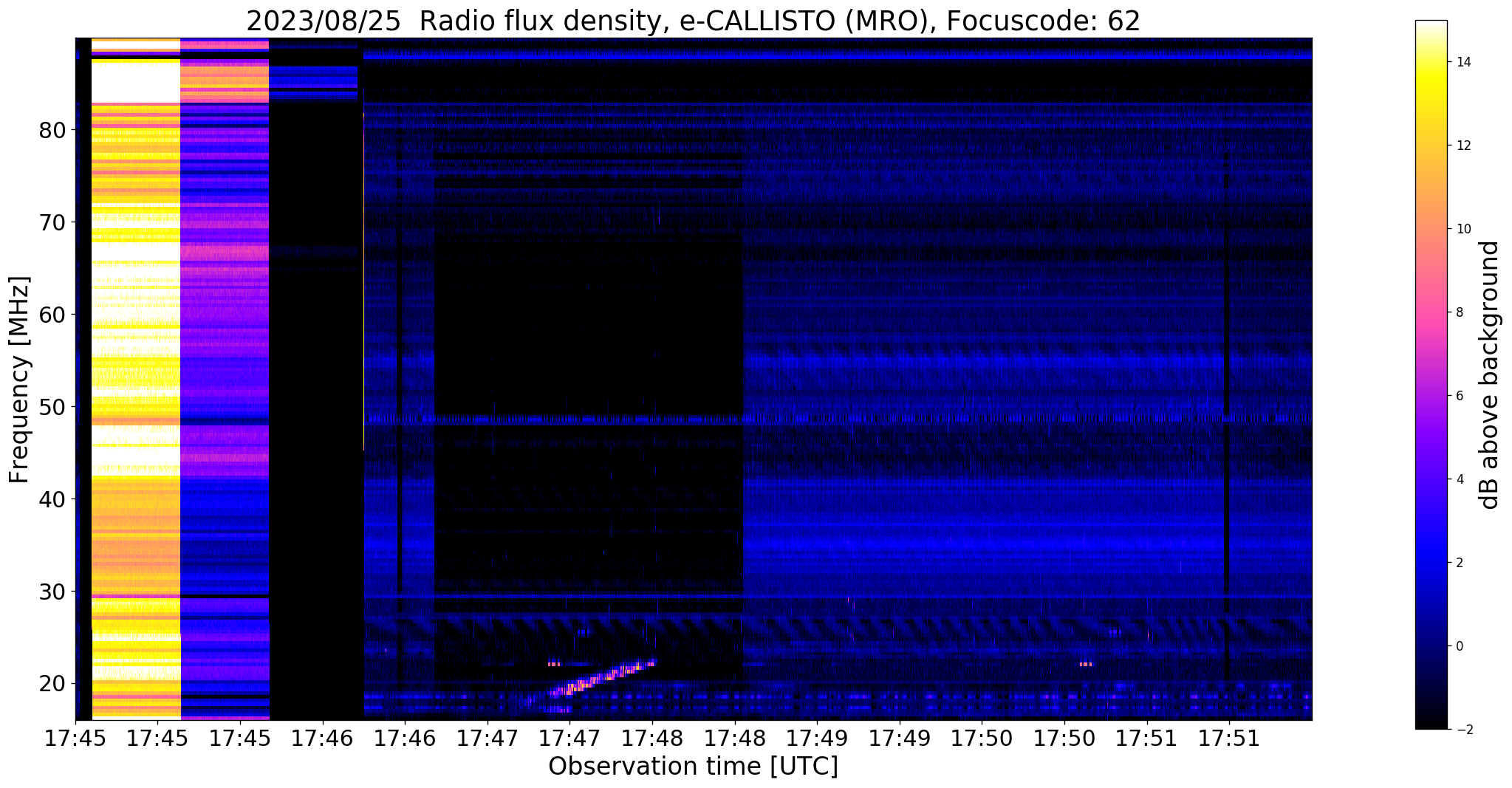1512x788 pixels.
Task: Click the colorbar tick value 4
Action: point(1459,479)
